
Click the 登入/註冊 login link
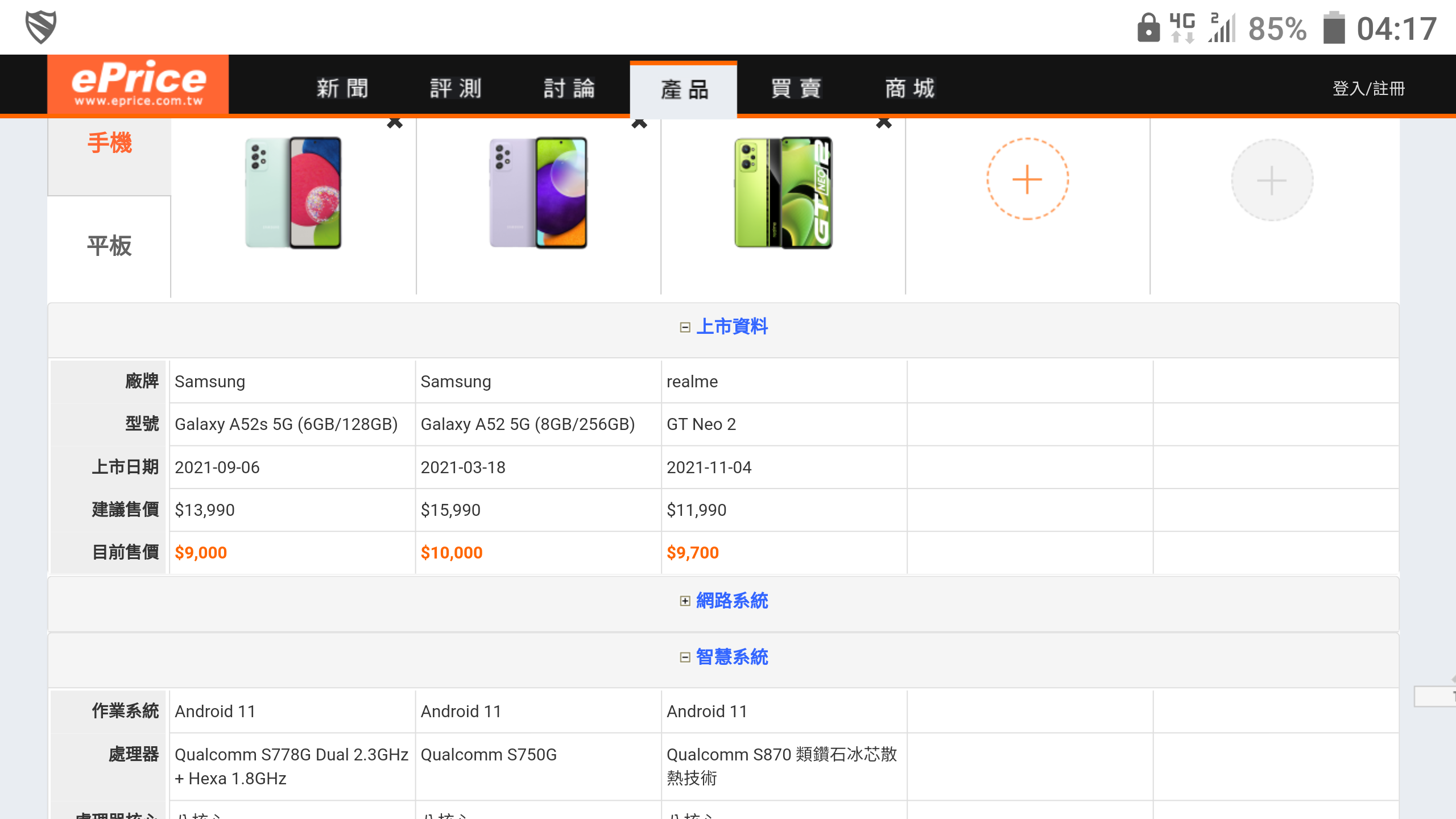click(x=1369, y=88)
